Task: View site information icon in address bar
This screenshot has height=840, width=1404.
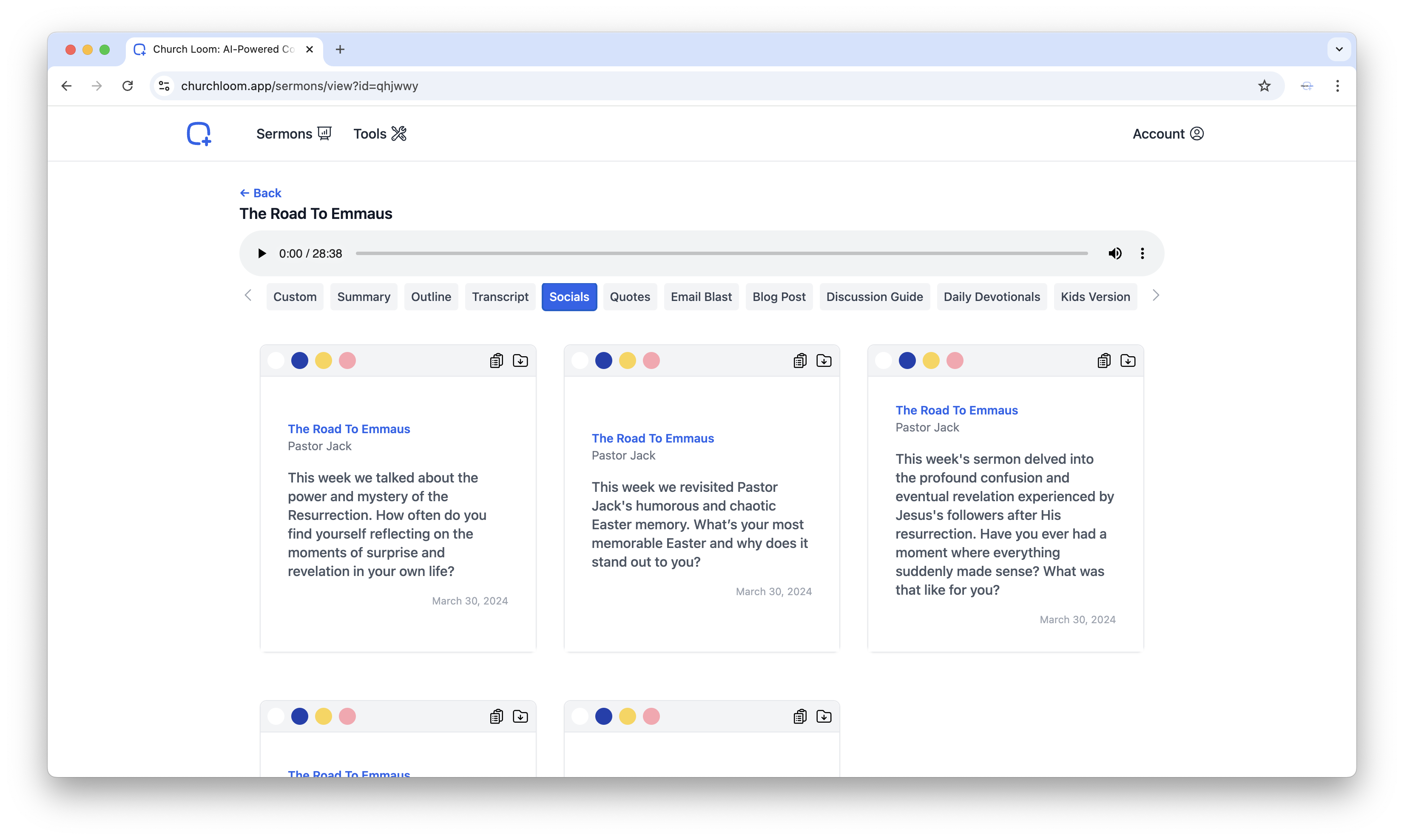Action: click(x=164, y=86)
